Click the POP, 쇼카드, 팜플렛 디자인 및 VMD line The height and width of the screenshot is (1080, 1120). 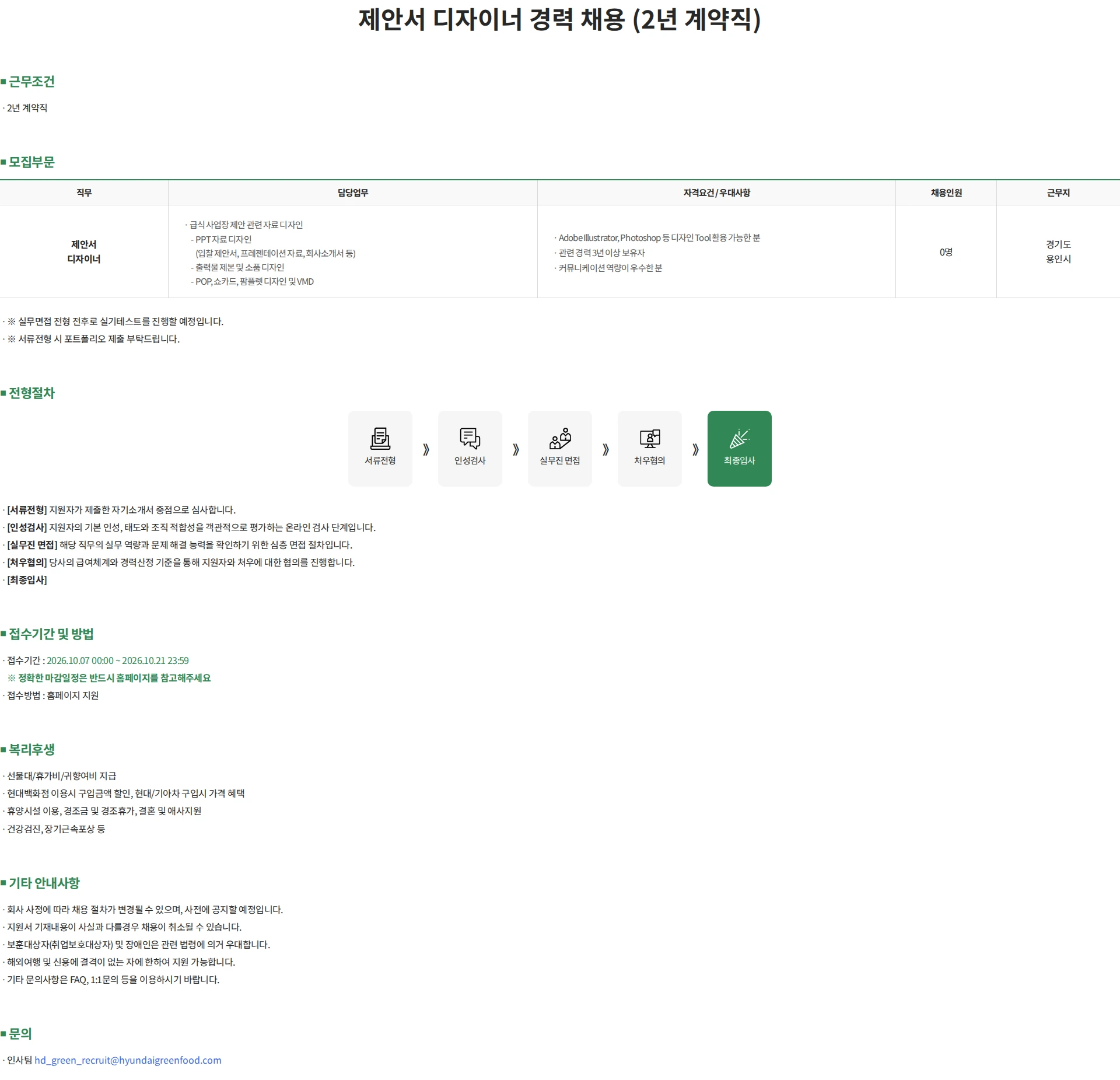[252, 281]
